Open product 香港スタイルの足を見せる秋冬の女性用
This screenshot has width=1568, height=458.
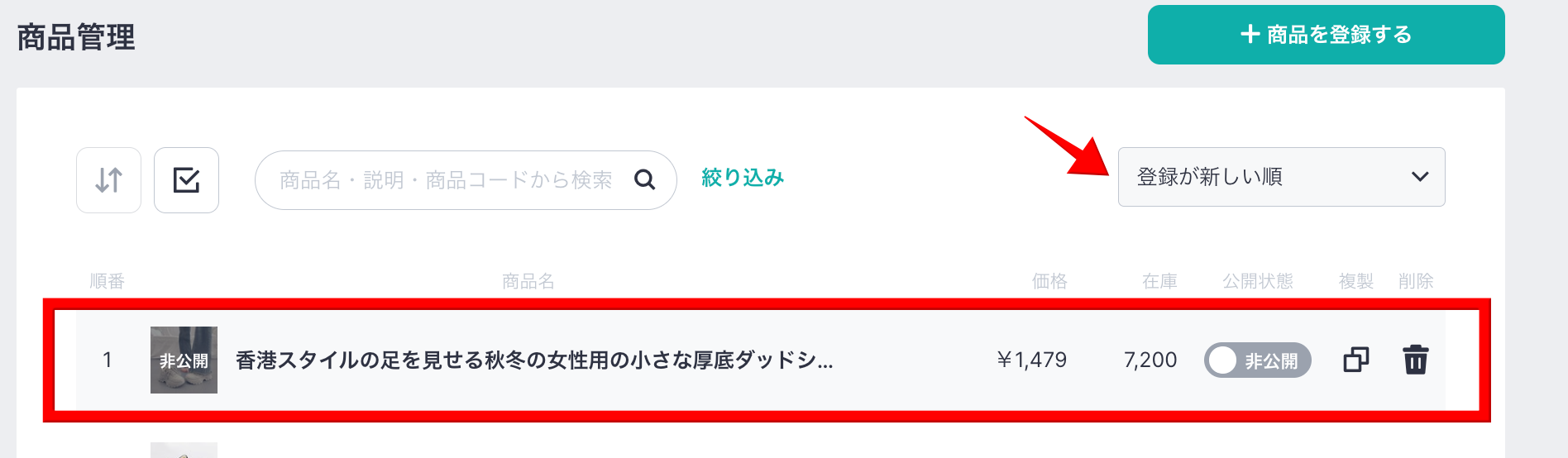pyautogui.click(x=534, y=360)
